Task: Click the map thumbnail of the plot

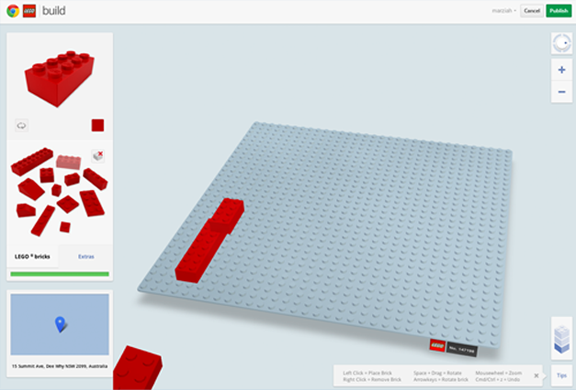Action: 60,324
